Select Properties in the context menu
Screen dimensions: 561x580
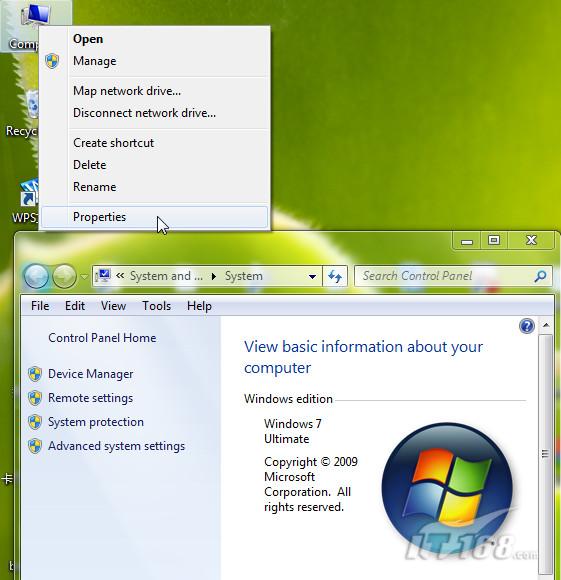click(155, 217)
